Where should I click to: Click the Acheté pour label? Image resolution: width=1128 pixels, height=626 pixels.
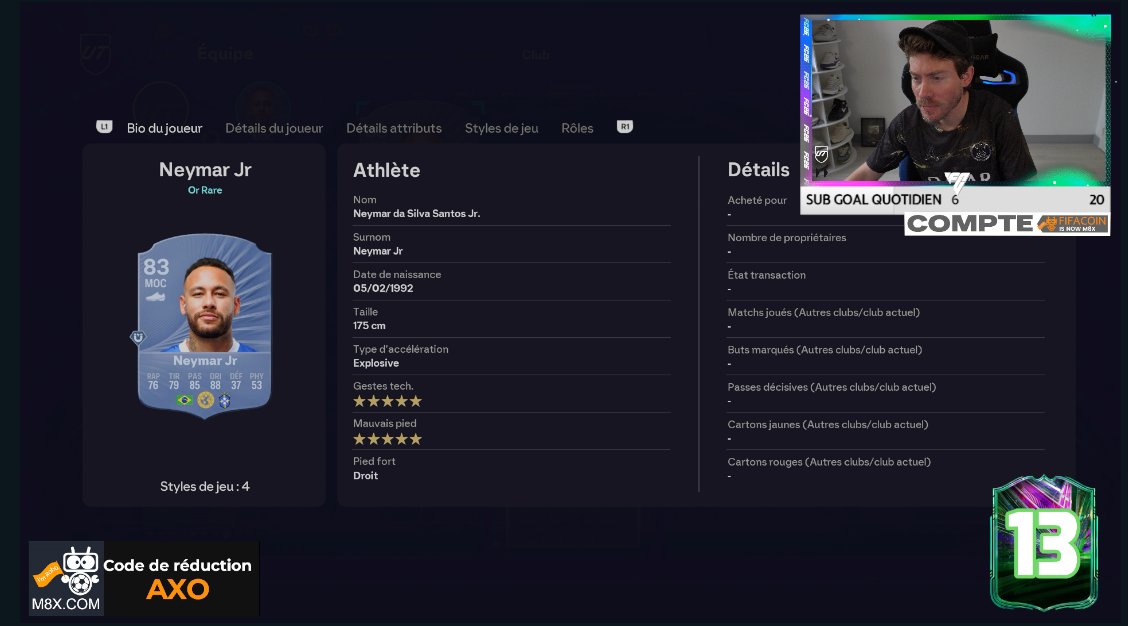point(757,200)
